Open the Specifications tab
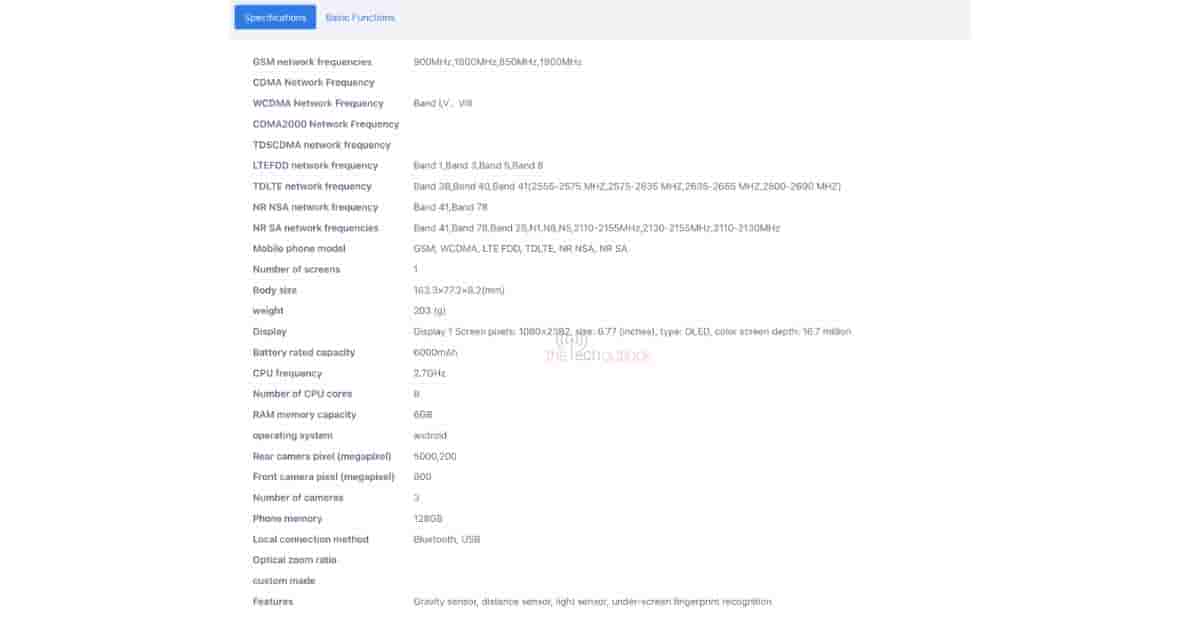1200x628 pixels. coord(275,17)
